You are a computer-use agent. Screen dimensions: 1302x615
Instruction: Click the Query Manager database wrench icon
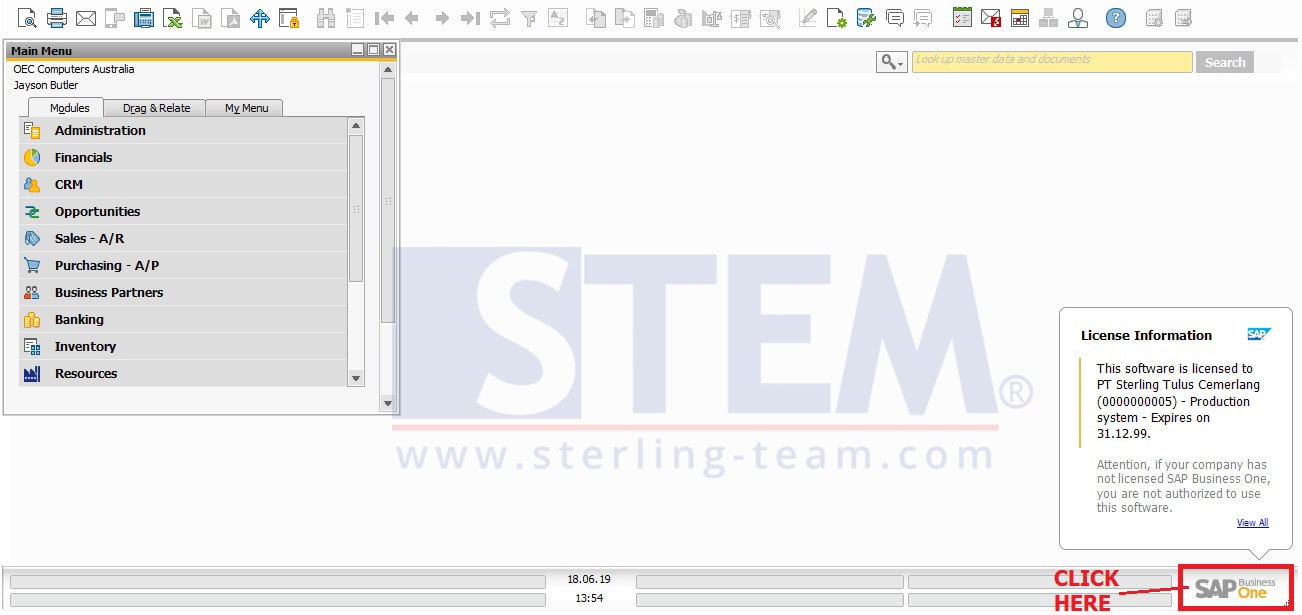point(866,18)
